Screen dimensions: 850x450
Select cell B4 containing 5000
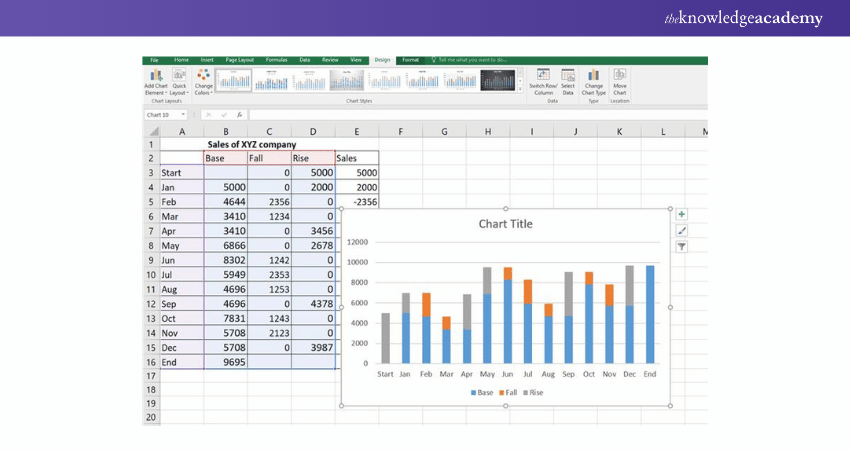(225, 187)
